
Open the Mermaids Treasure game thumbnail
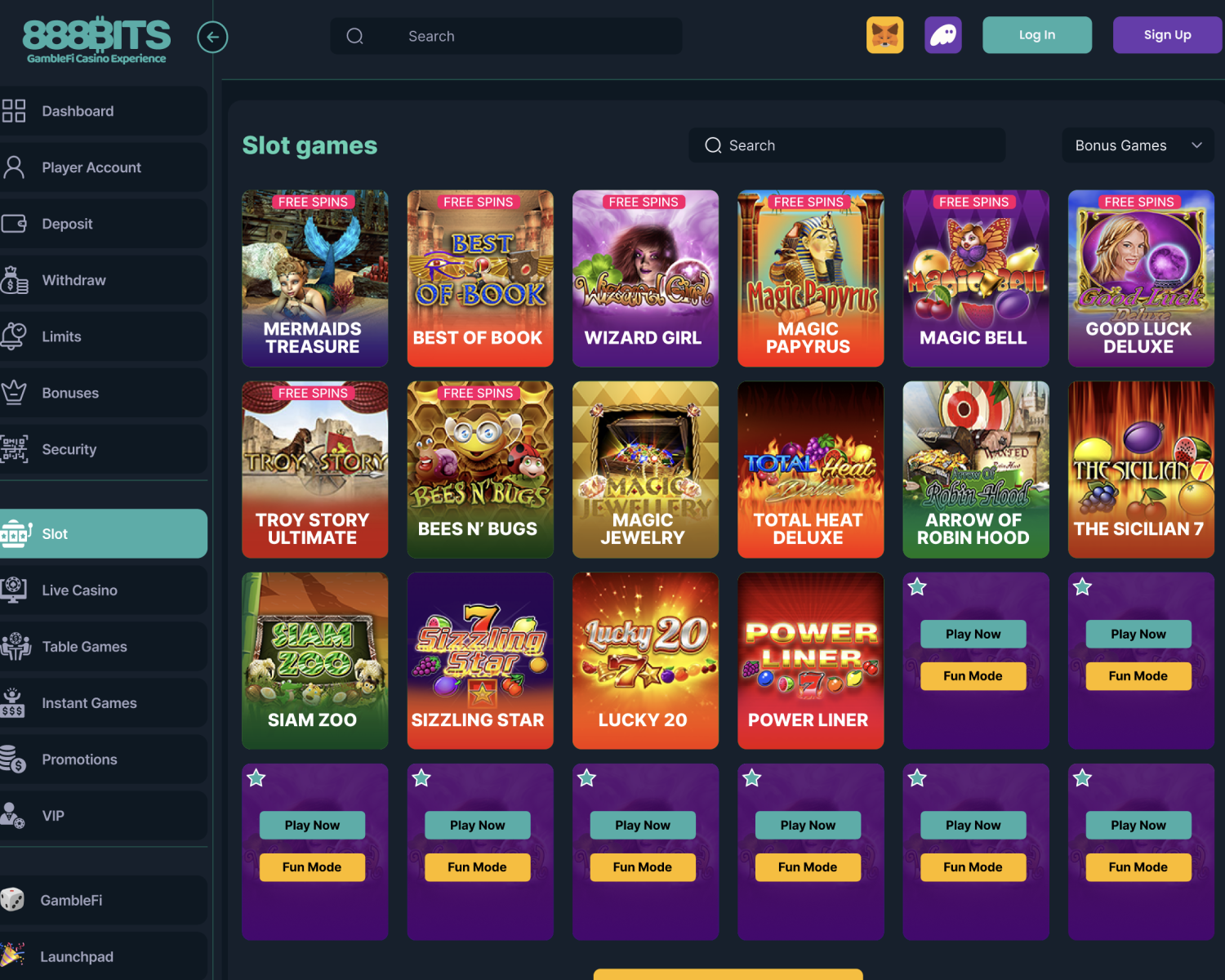coord(315,278)
